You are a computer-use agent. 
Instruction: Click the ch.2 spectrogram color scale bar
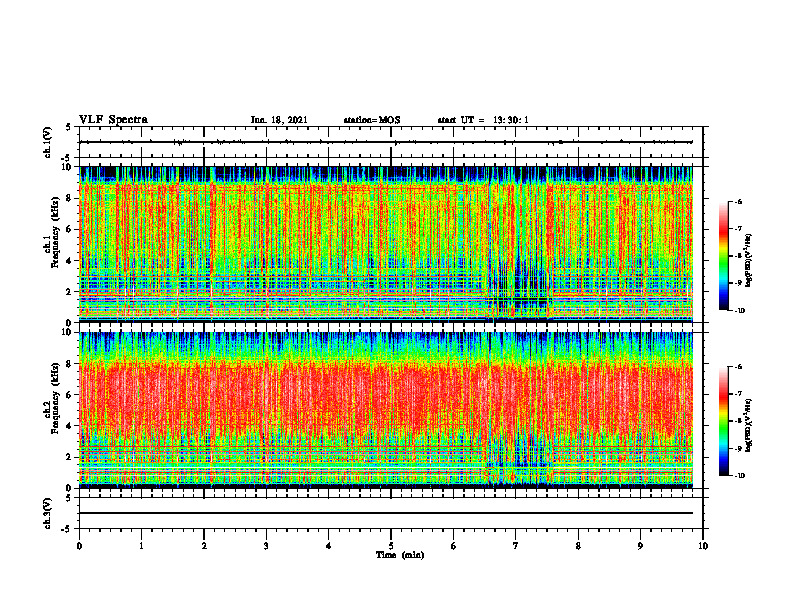point(723,421)
